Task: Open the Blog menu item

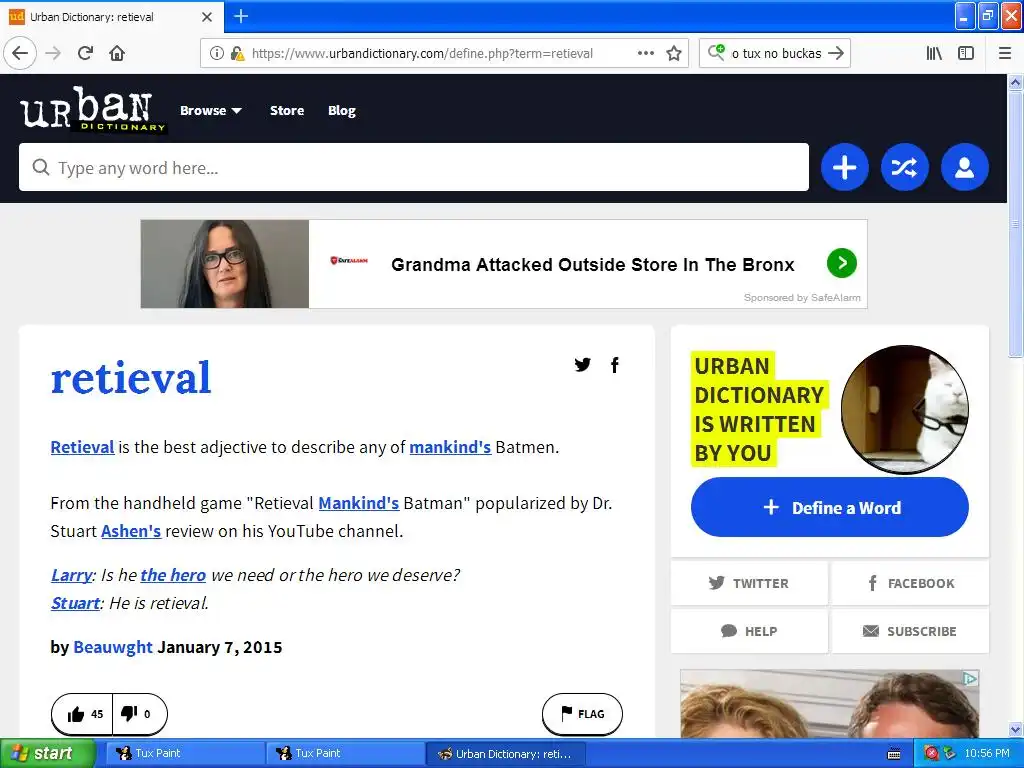Action: click(342, 110)
